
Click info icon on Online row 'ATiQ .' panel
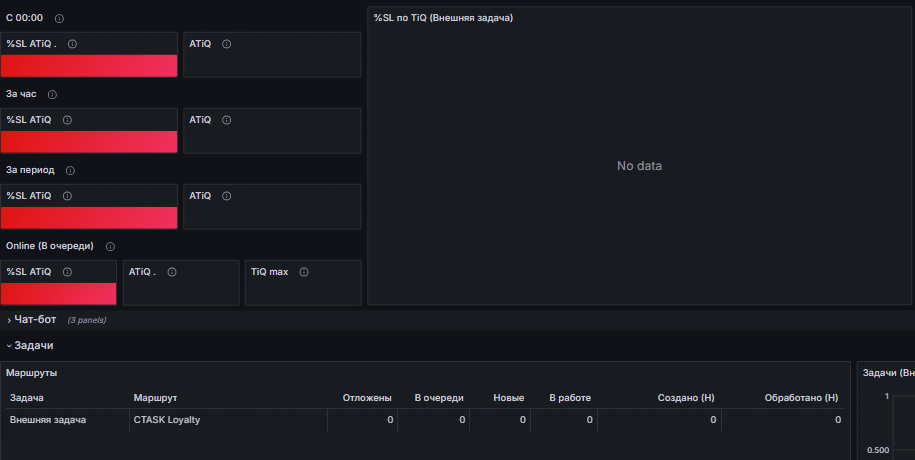(173, 272)
